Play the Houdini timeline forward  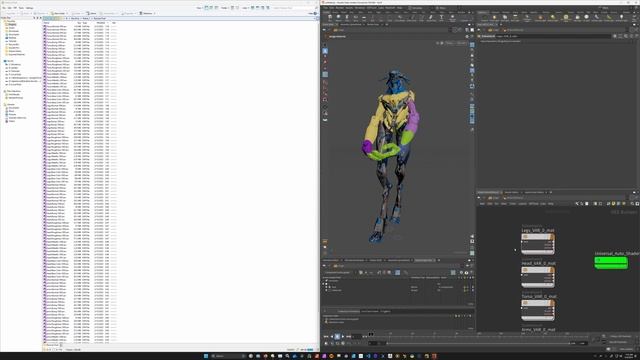click(343, 336)
